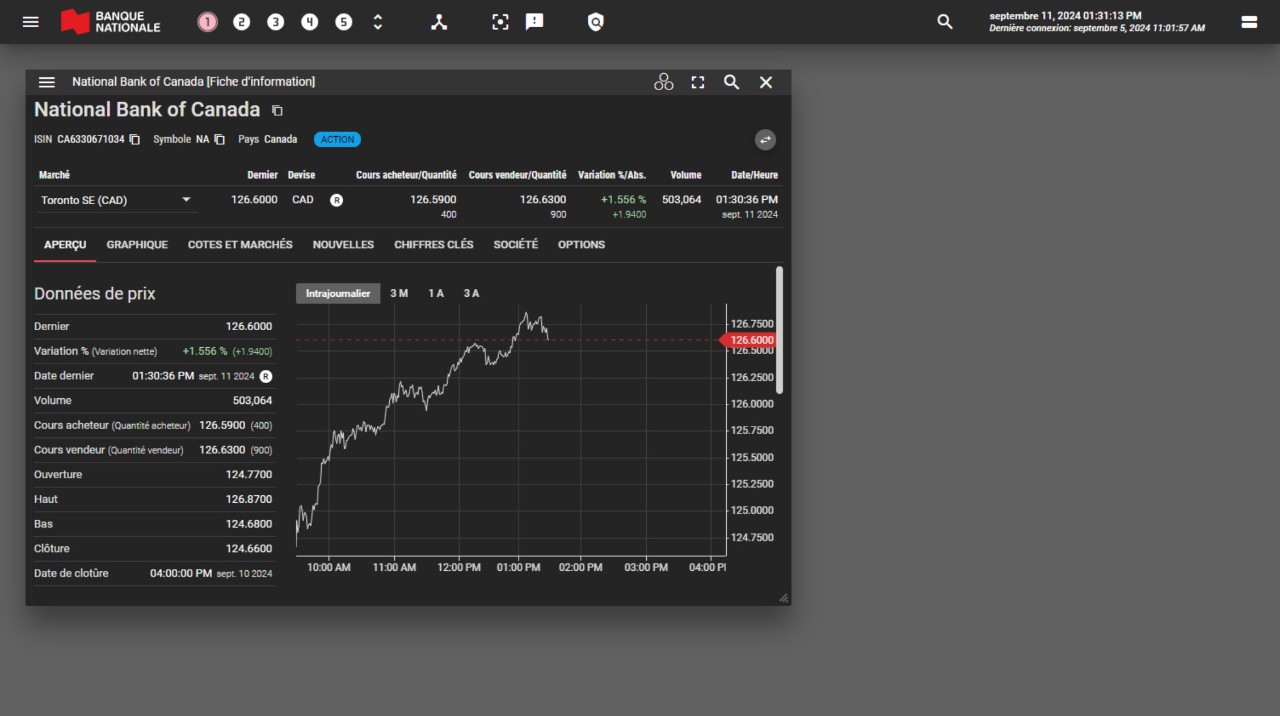Screen dimensions: 1280x716
Task: Open the factsheet window hamburger menu
Action: click(47, 82)
